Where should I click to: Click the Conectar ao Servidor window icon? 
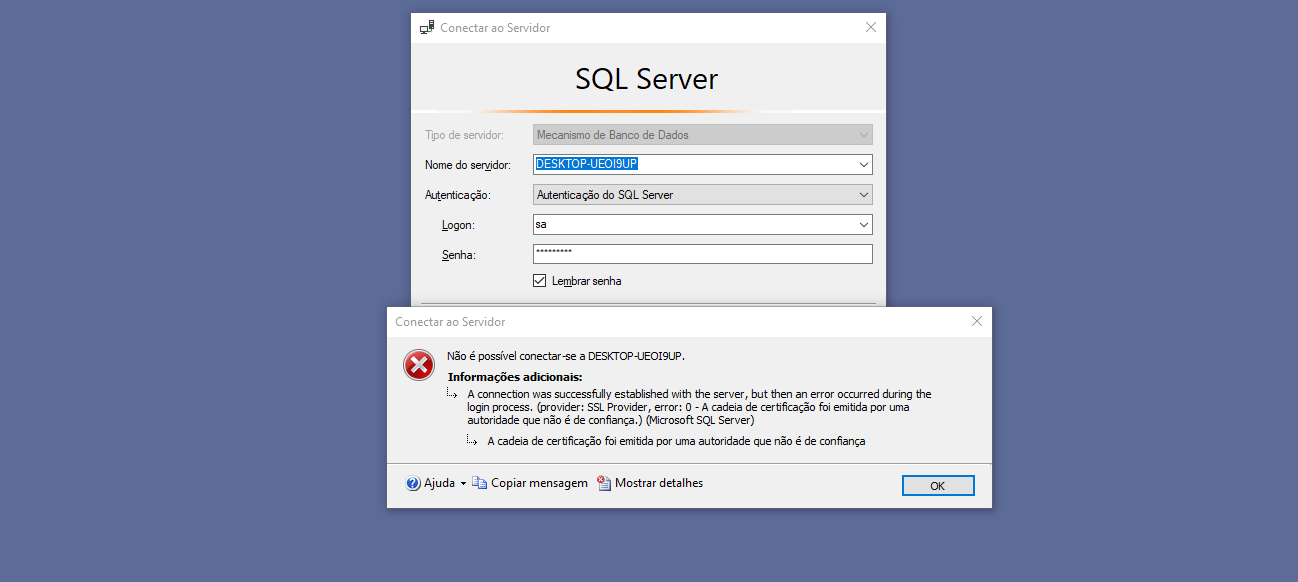[x=427, y=28]
